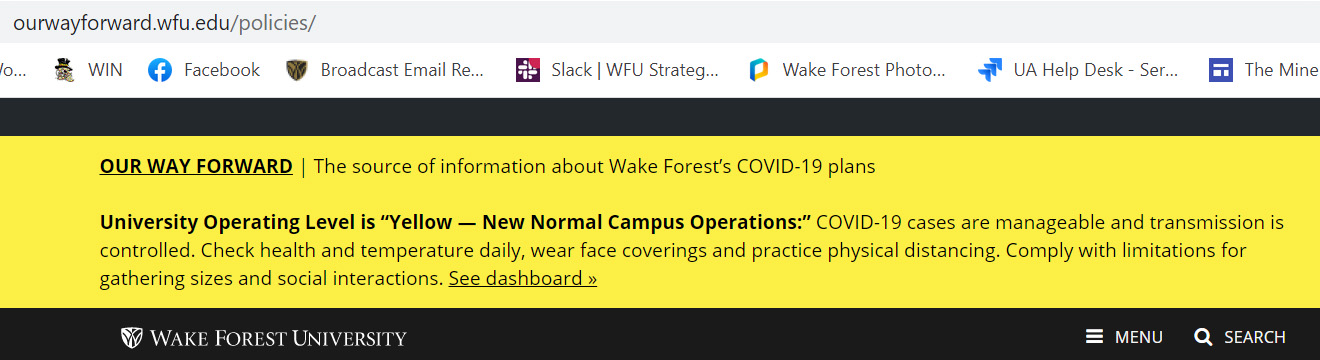
Task: Open the OUR WAY FORWARD link
Action: pos(196,167)
